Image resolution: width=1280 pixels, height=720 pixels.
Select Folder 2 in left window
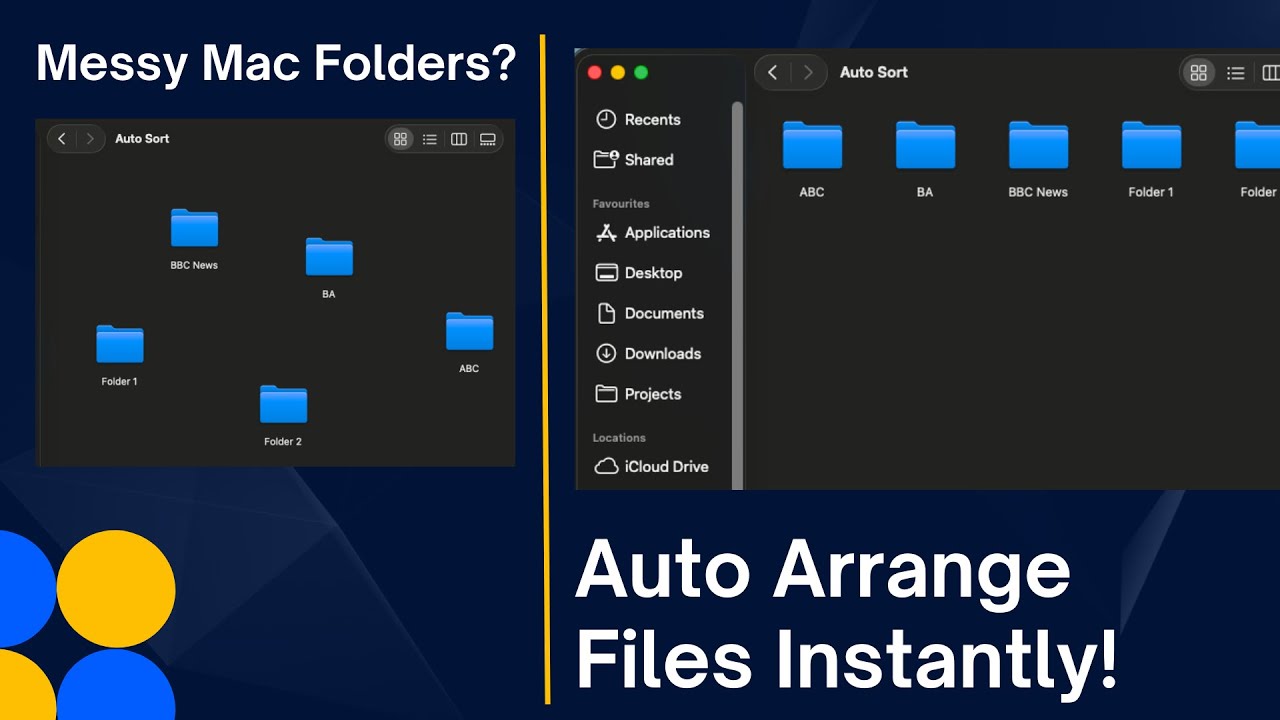283,415
